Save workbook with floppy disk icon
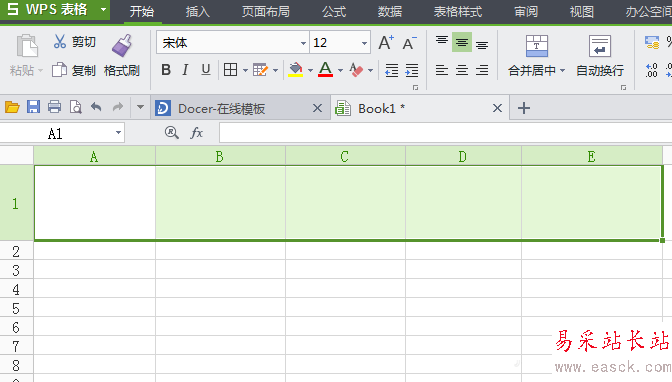The image size is (672, 382). 33,107
